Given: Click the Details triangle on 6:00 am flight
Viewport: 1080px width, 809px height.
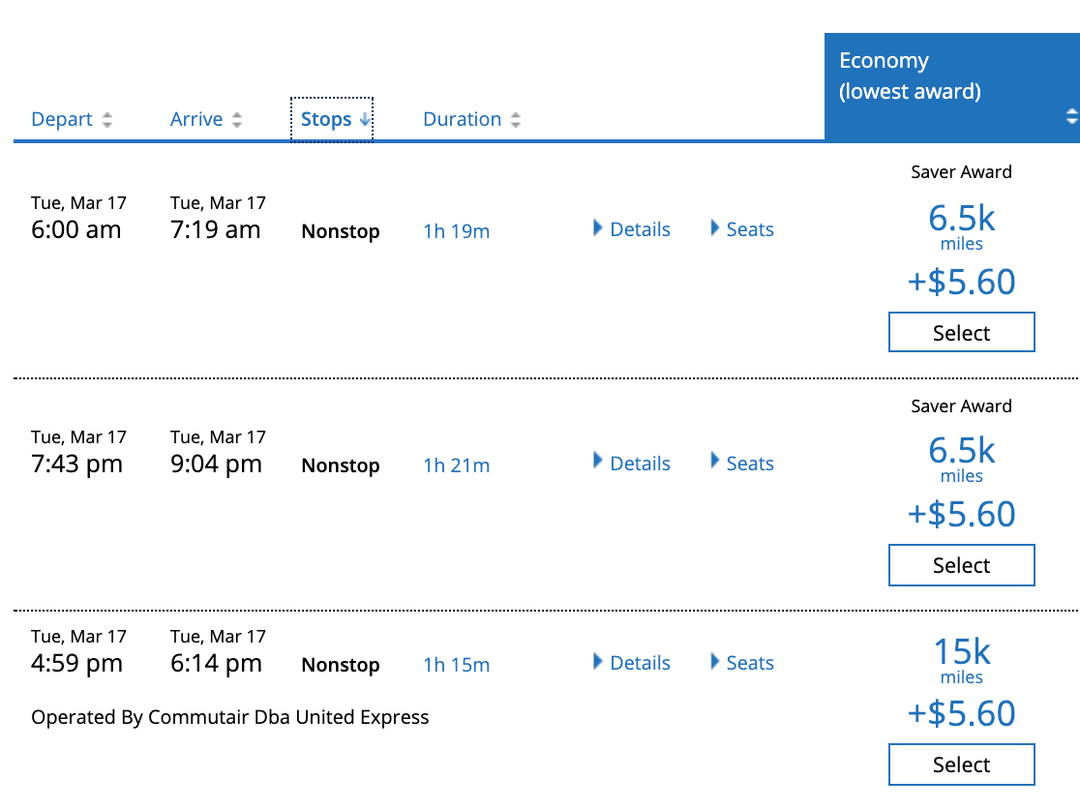Looking at the screenshot, I should coord(598,228).
